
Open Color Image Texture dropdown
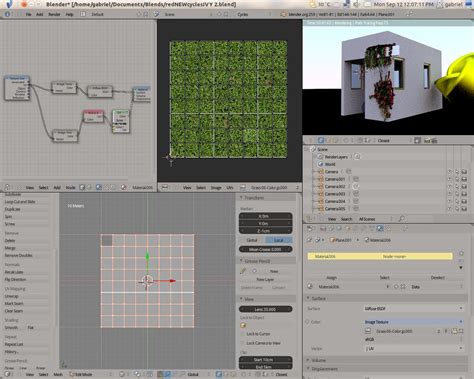[x=413, y=322]
